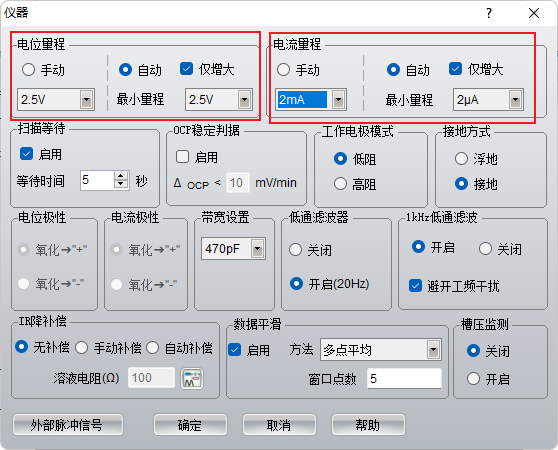The width and height of the screenshot is (558, 450).
Task: Toggle 仅增大 checkbox in 电位量程
Action: tap(186, 69)
